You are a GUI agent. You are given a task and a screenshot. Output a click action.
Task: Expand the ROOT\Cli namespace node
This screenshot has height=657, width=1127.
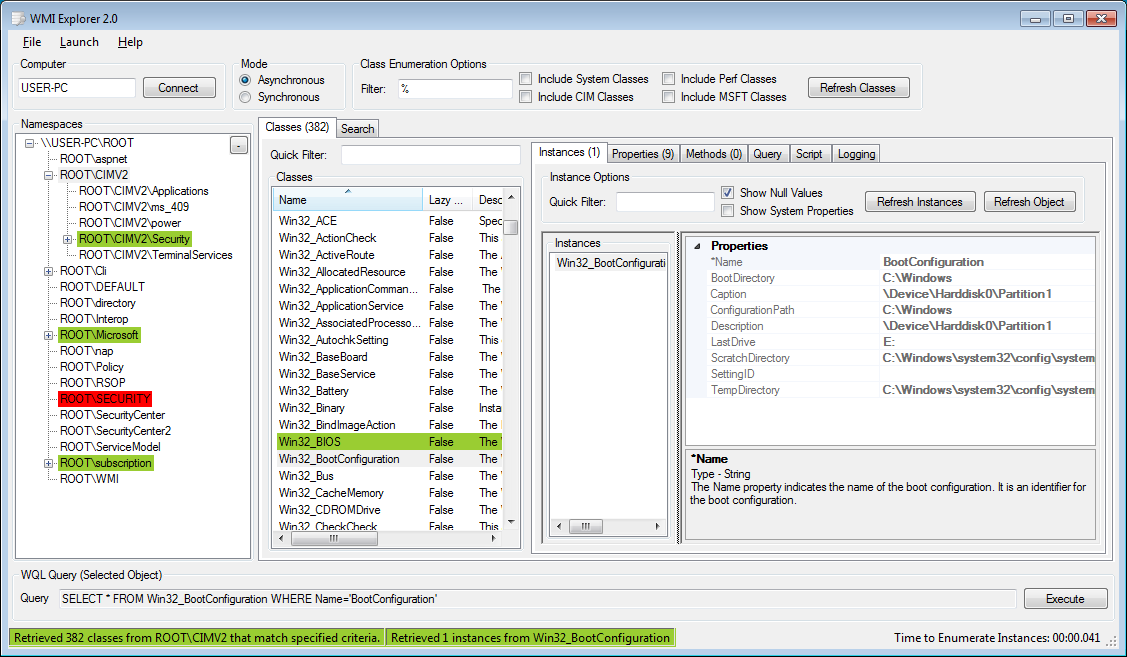[x=48, y=271]
